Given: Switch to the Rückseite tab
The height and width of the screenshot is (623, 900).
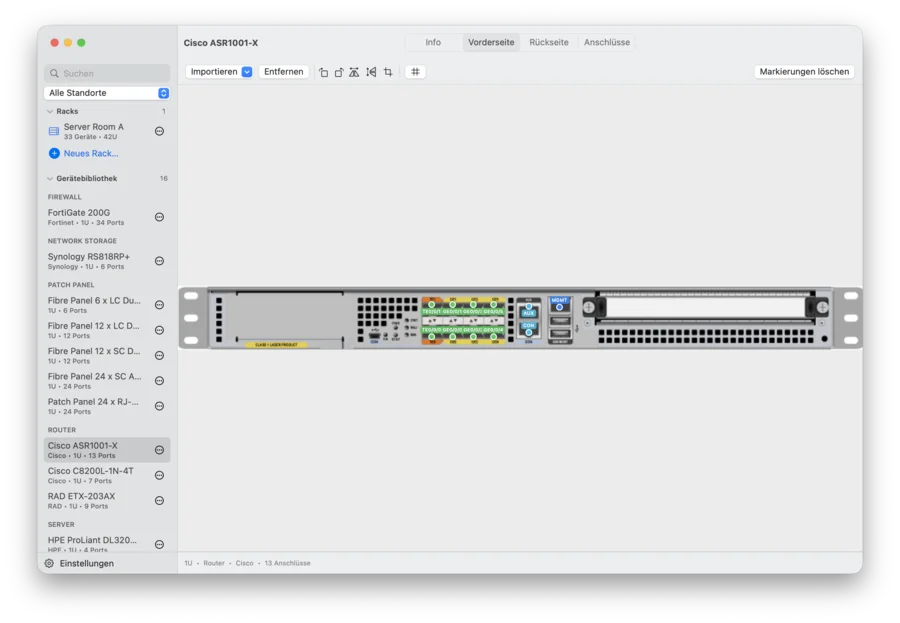Looking at the screenshot, I should click(549, 42).
